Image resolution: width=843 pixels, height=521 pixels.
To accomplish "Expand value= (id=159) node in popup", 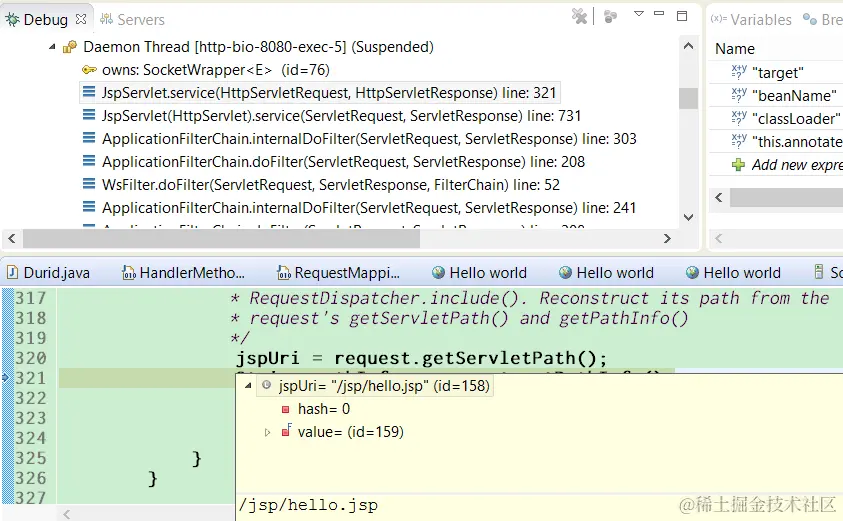I will coord(267,432).
